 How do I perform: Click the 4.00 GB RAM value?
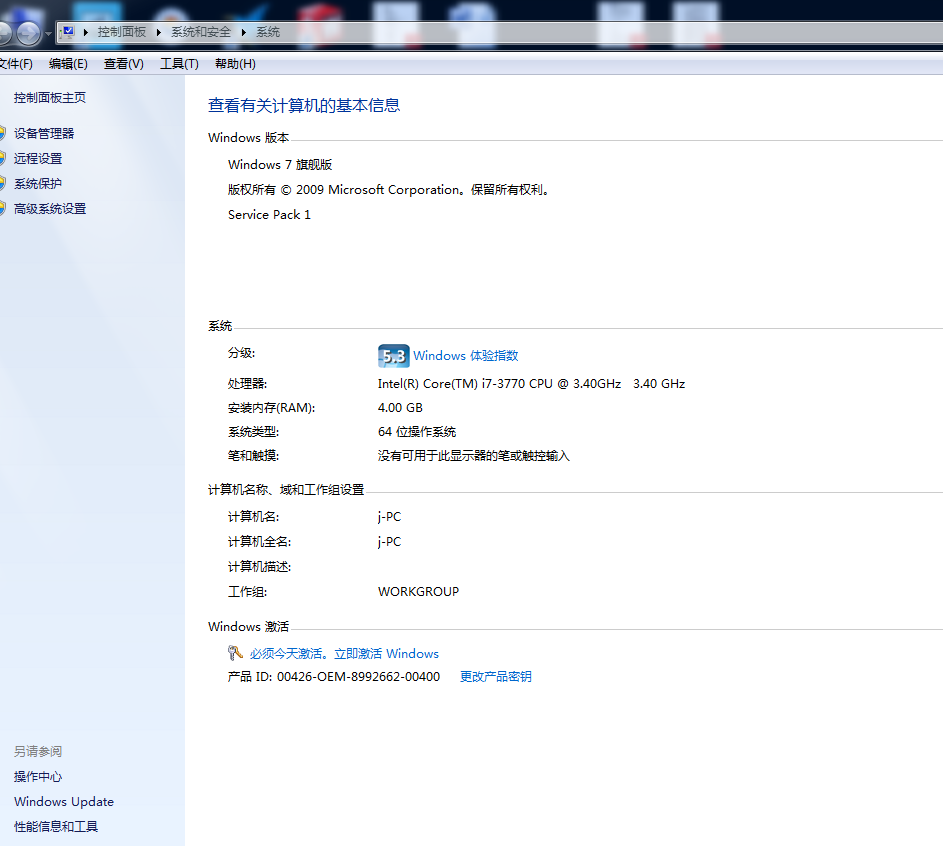pos(400,408)
